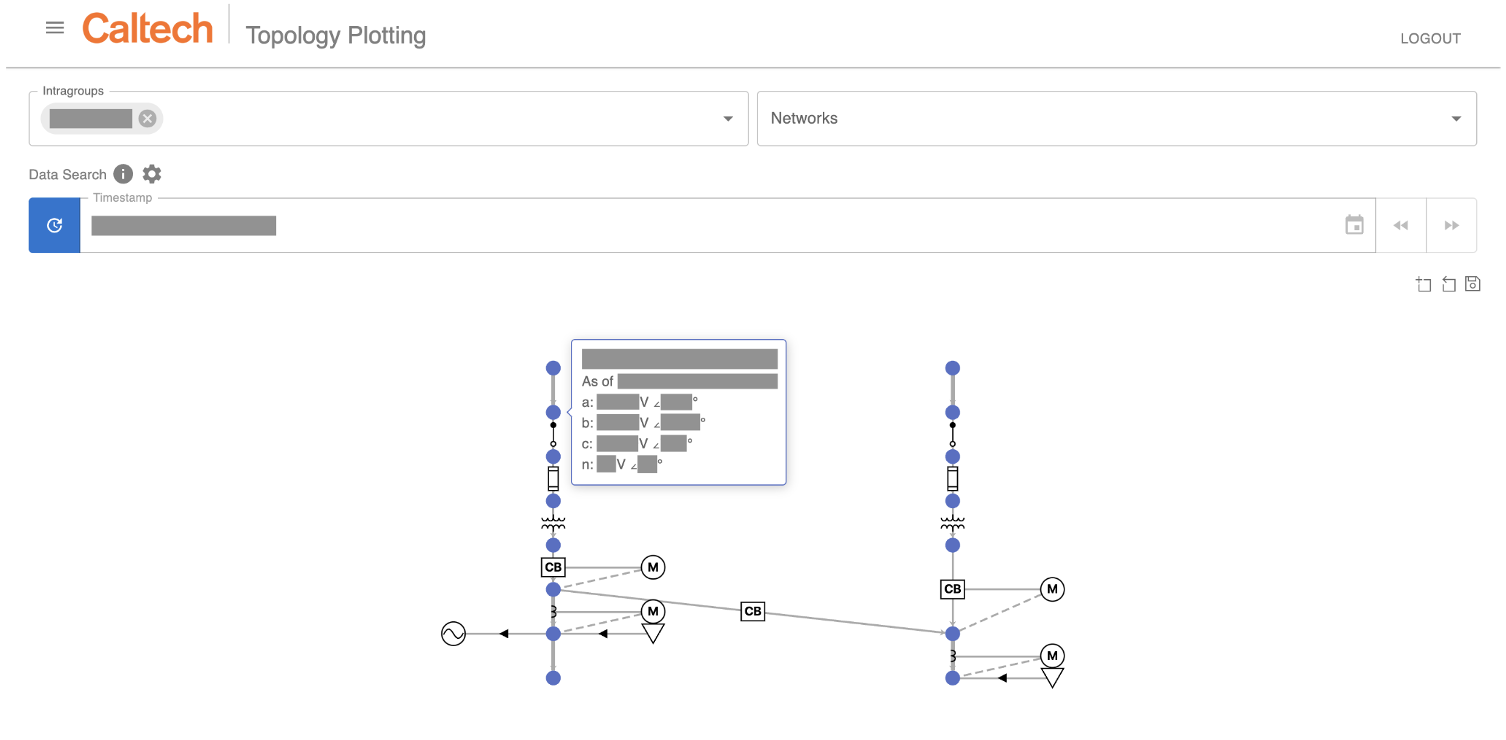Open the Networks dropdown
This screenshot has width=1506, height=740.
click(x=1116, y=119)
